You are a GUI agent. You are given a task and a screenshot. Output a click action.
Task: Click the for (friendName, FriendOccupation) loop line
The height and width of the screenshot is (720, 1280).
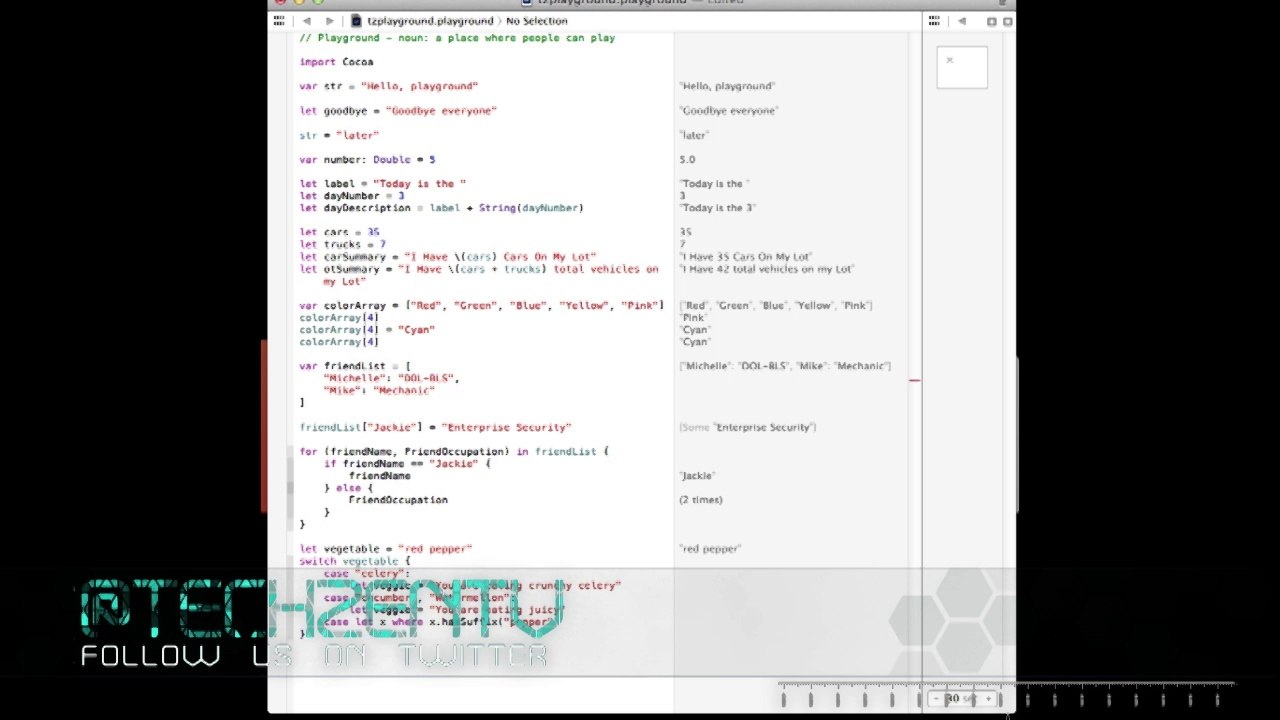coord(454,452)
